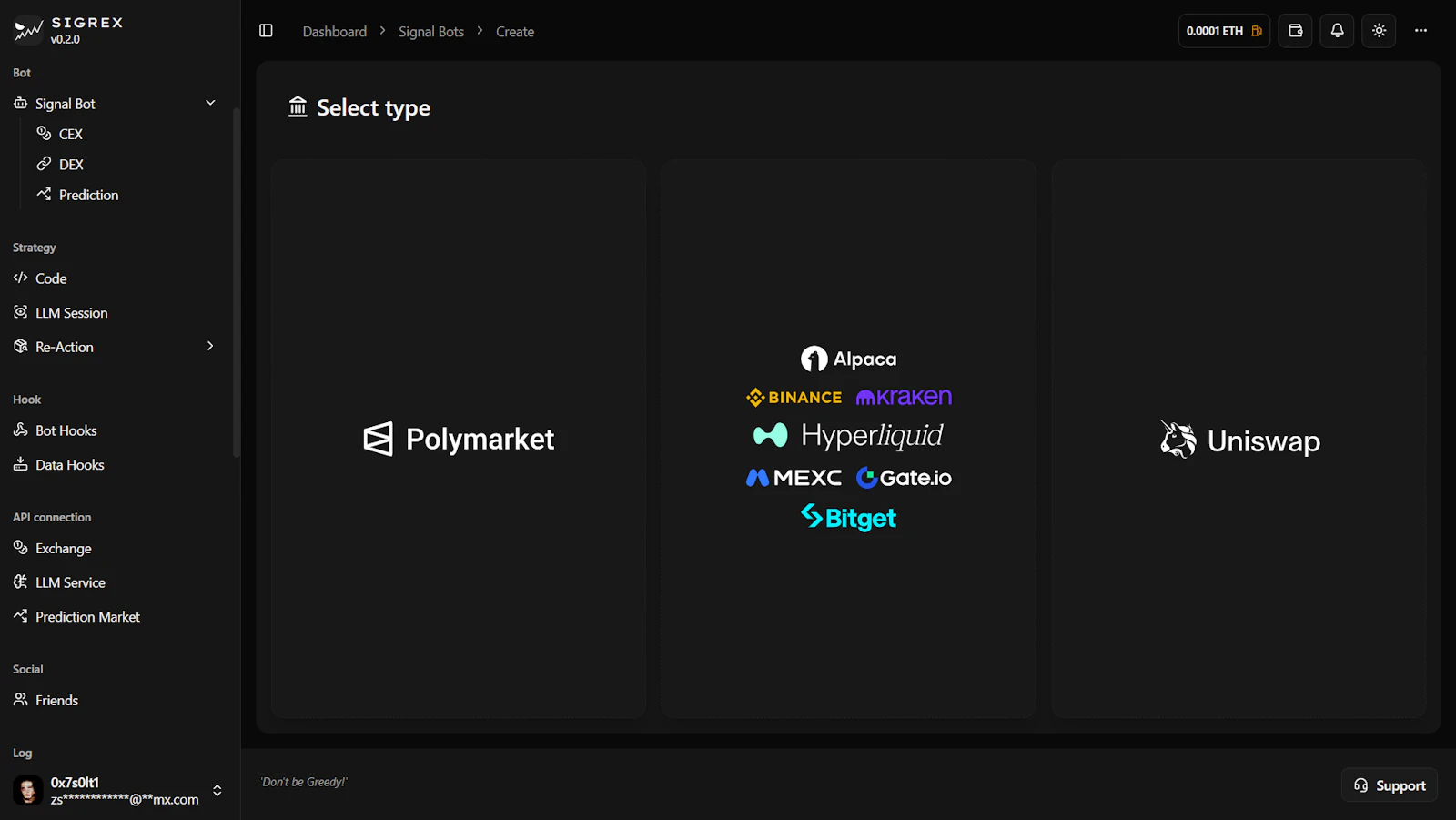Collapse the Signal Bot section chevron
The height and width of the screenshot is (820, 1456).
pyautogui.click(x=210, y=103)
